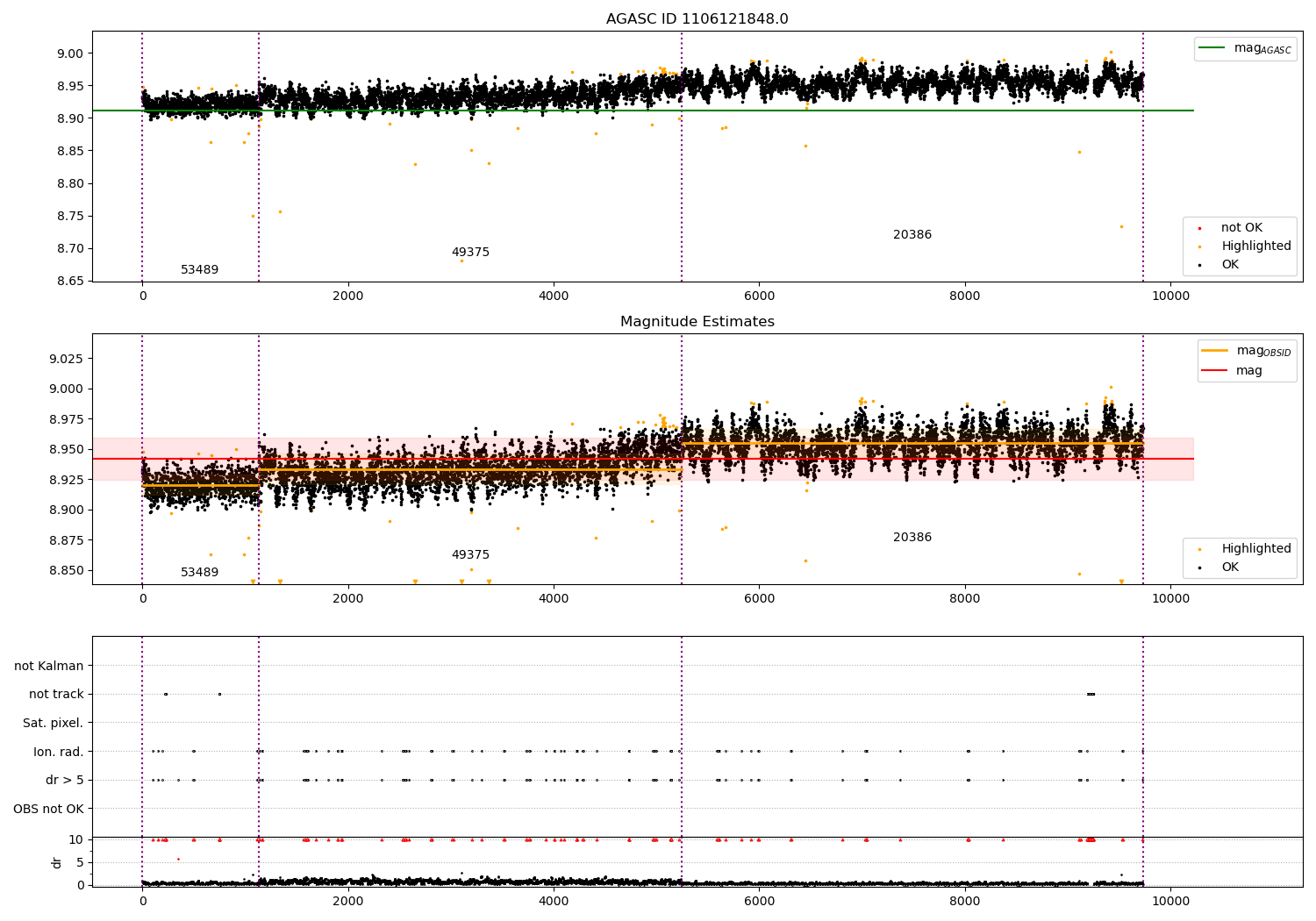Click the orange mag OBSID legend line
The width and height of the screenshot is (1316, 921).
pos(1215,351)
